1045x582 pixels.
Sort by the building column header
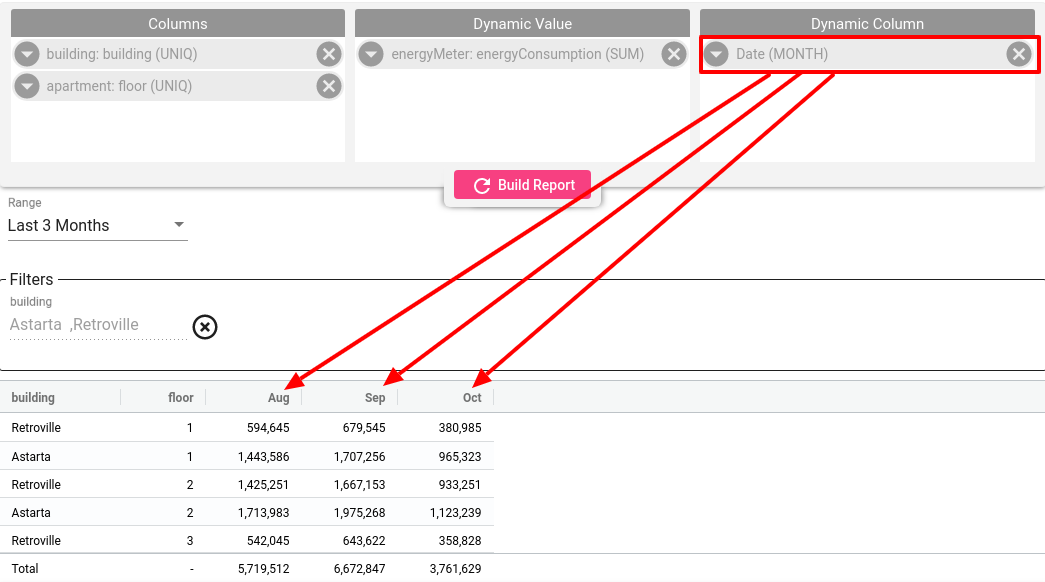[x=33, y=397]
